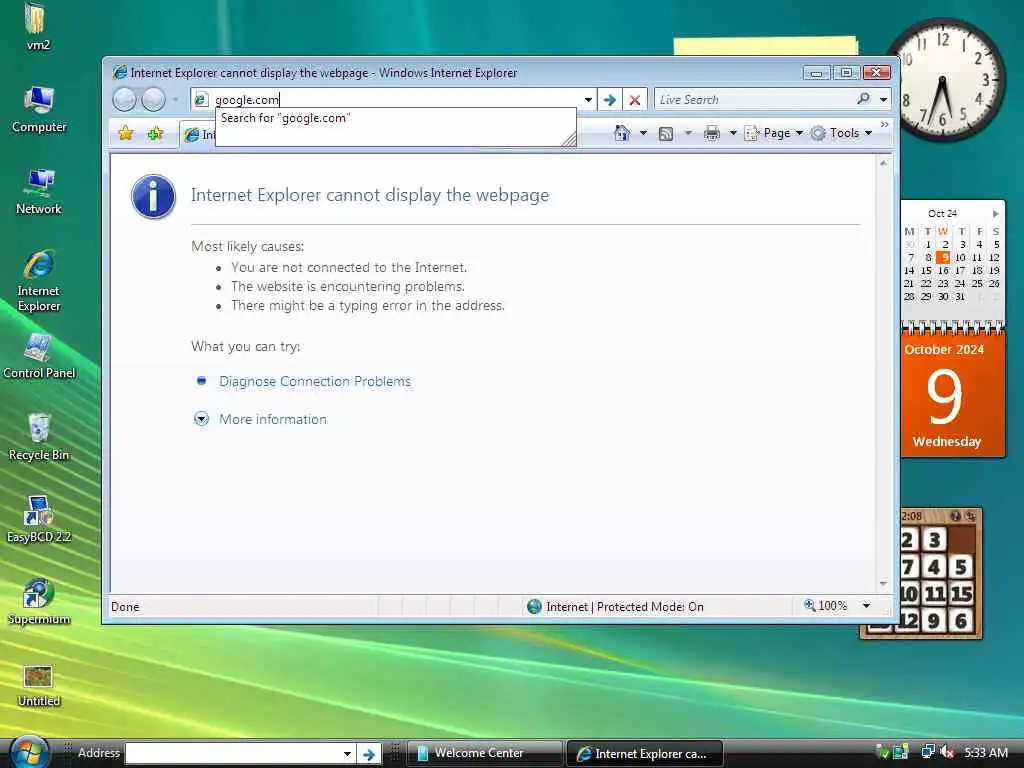Image resolution: width=1024 pixels, height=768 pixels.
Task: Select the Network desktop icon
Action: click(39, 191)
